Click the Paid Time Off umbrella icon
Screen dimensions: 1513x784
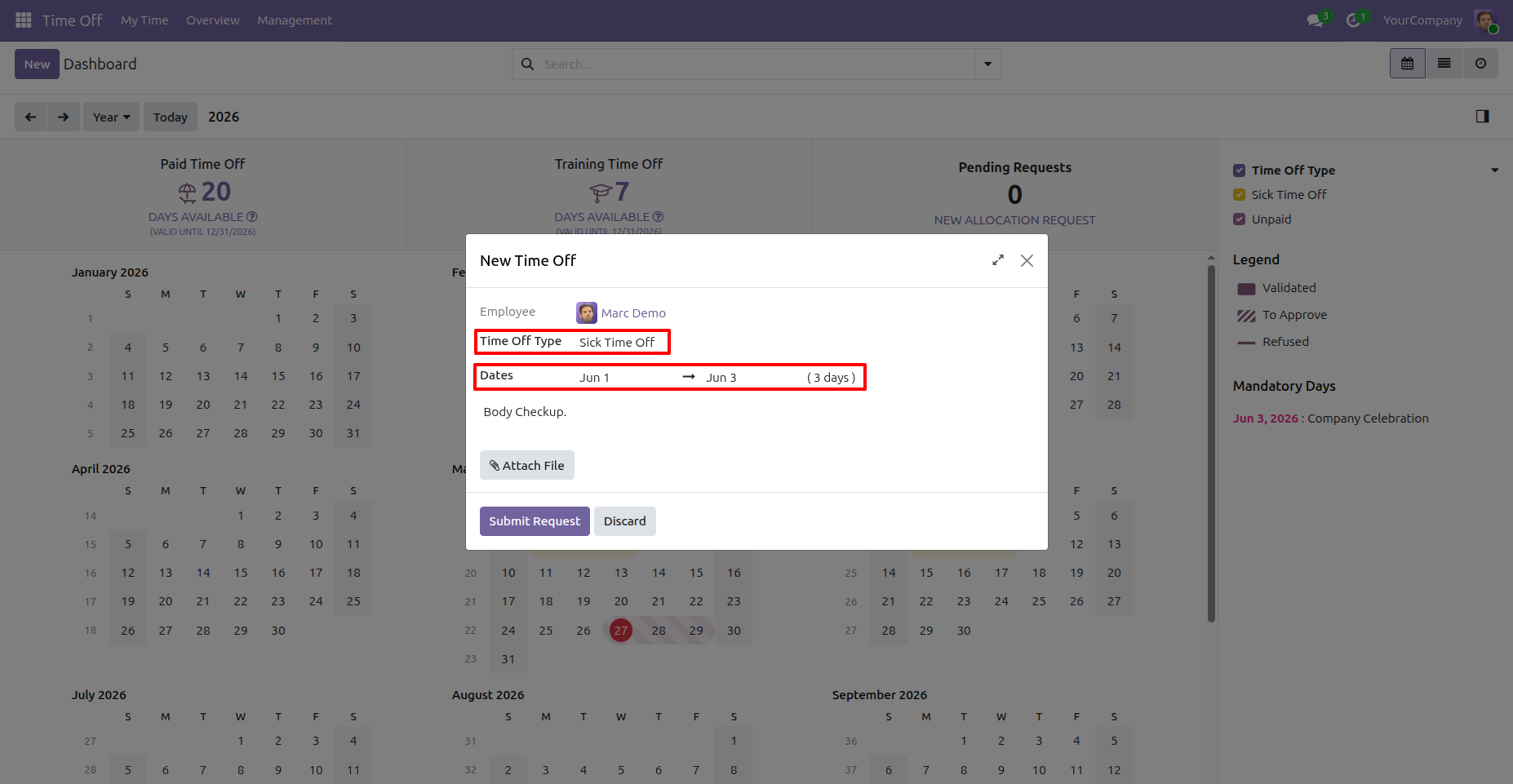coord(188,193)
